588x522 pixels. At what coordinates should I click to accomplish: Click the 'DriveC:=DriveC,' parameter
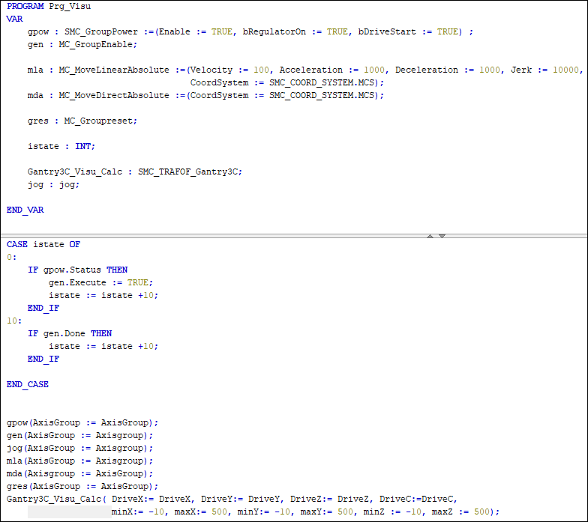(x=418, y=499)
